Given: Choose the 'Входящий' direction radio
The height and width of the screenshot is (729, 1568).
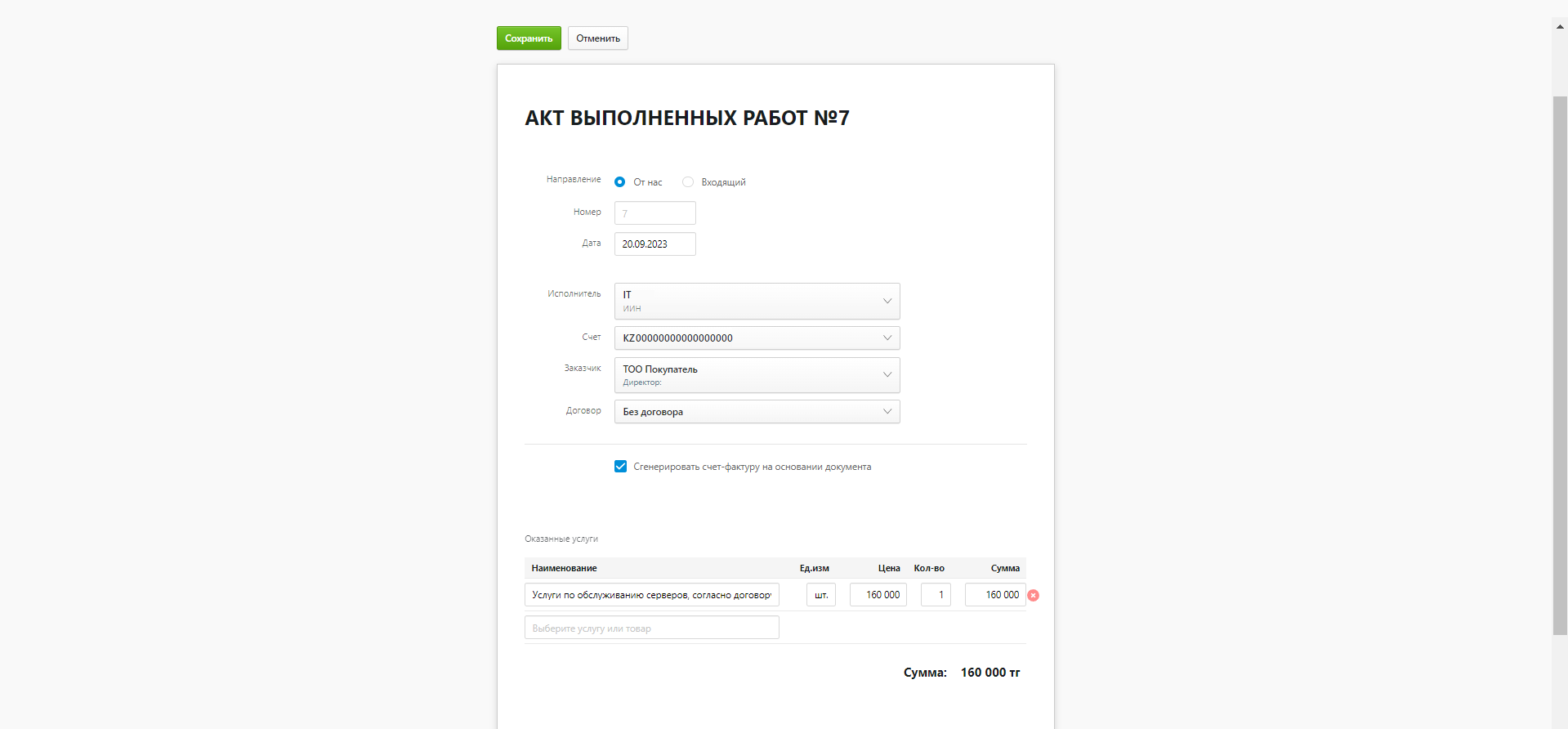Looking at the screenshot, I should 688,182.
